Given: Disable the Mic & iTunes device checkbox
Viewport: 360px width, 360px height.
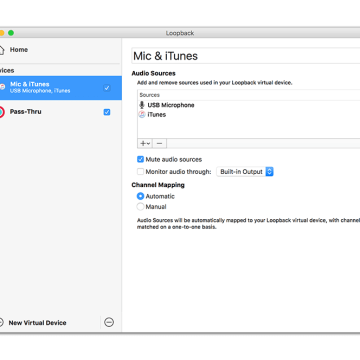Looking at the screenshot, I should (107, 88).
